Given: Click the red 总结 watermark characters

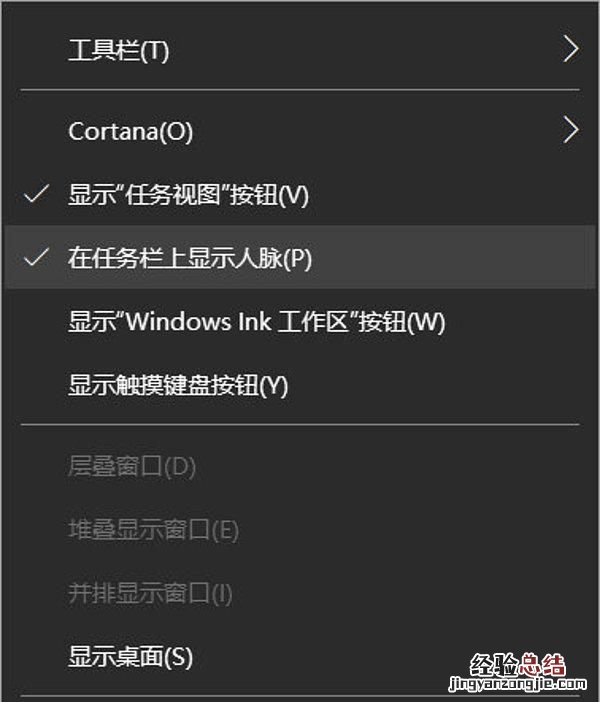Looking at the screenshot, I should [543, 665].
